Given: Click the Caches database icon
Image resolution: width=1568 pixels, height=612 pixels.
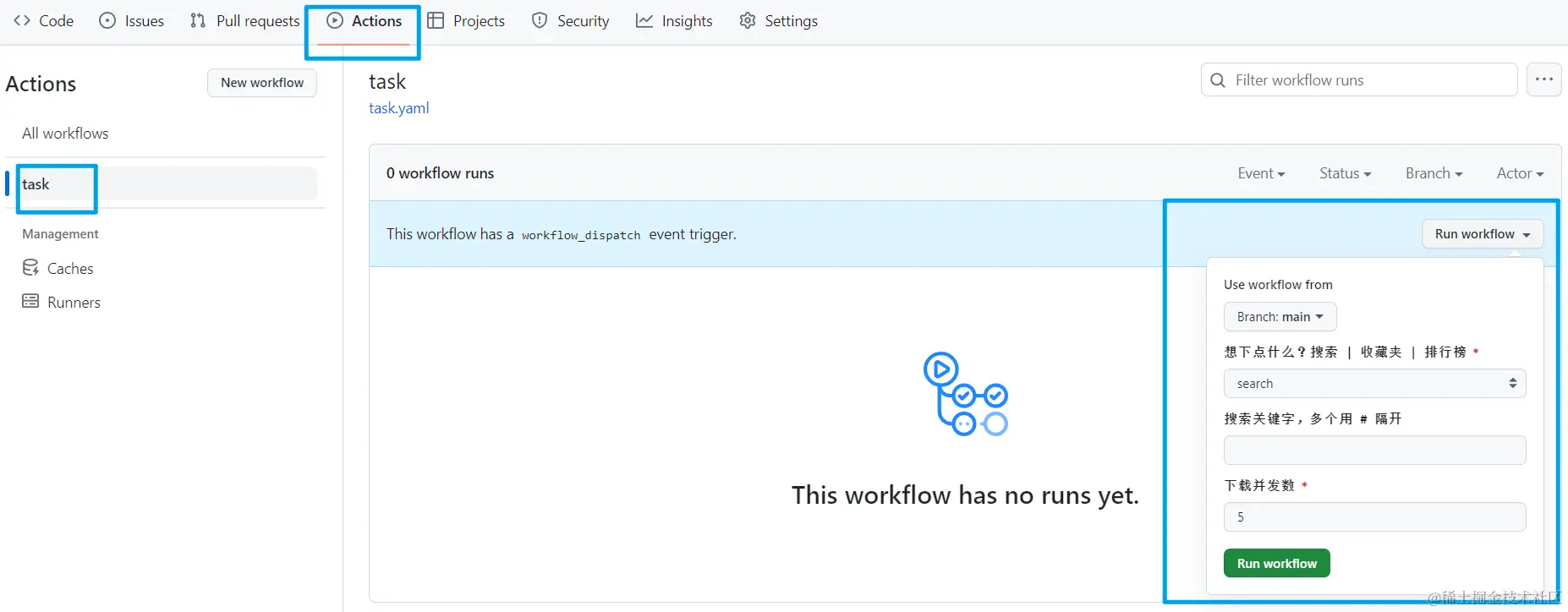Looking at the screenshot, I should click(30, 268).
